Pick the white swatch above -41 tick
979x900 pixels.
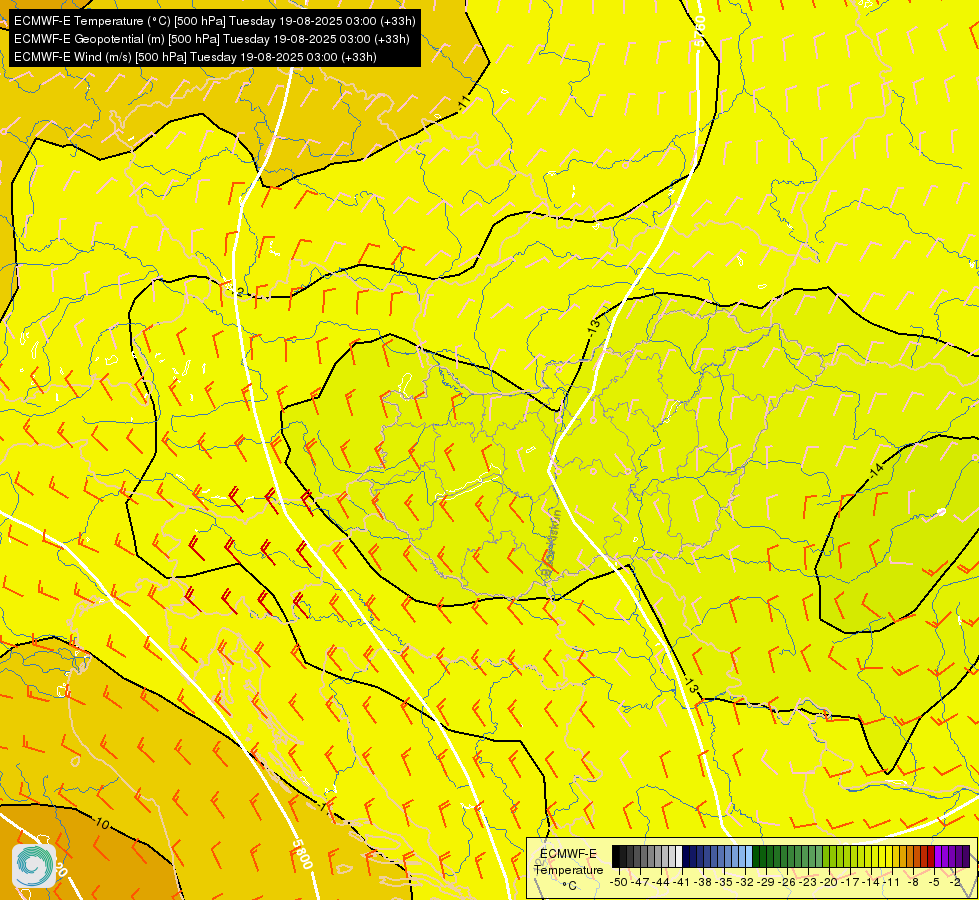point(679,856)
